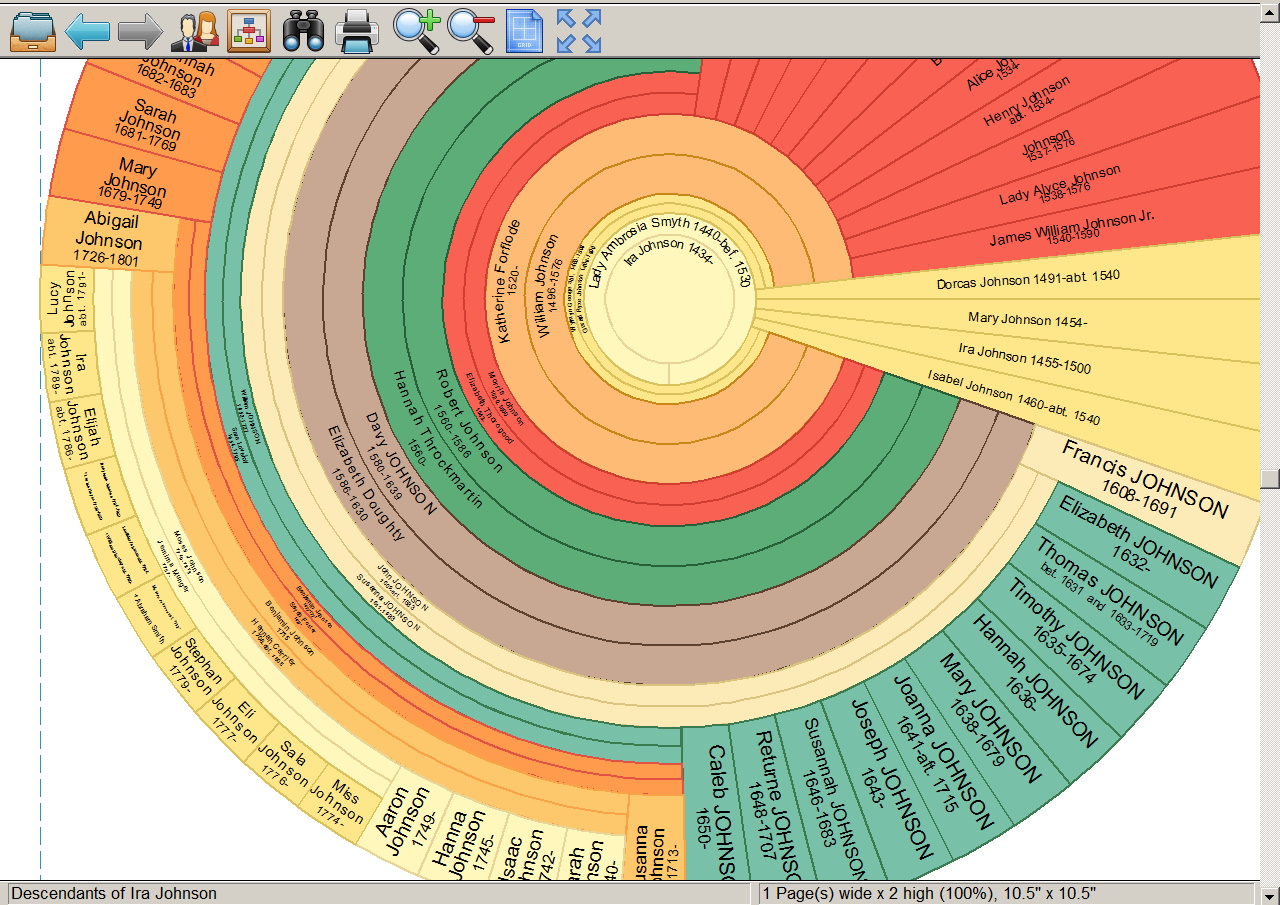Image resolution: width=1280 pixels, height=905 pixels.
Task: Click the scrollbar down arrow
Action: 1270,895
